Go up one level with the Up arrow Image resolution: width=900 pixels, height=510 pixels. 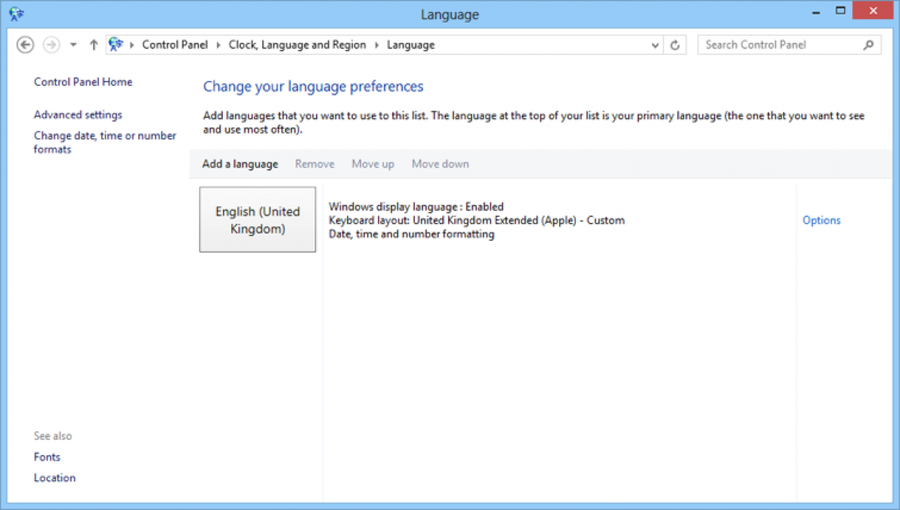point(94,45)
